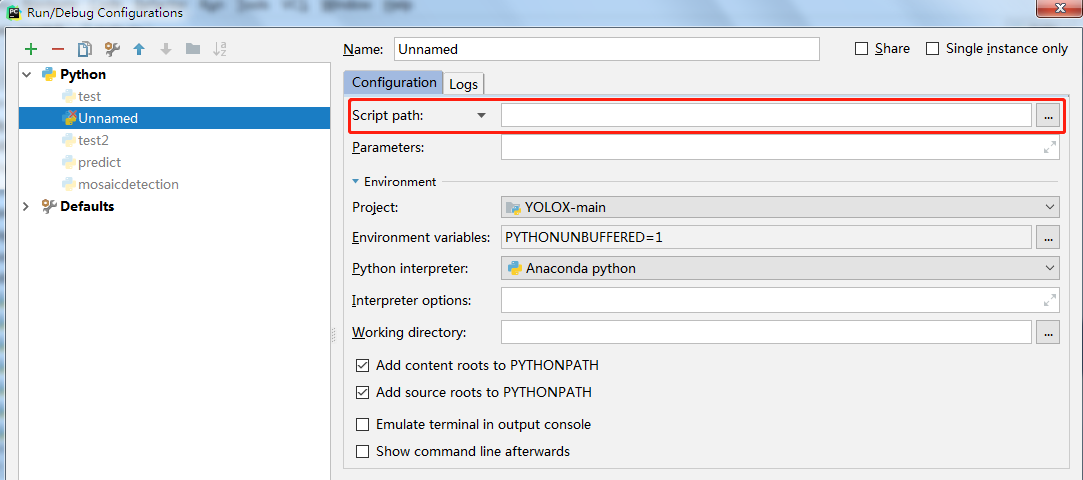Image resolution: width=1083 pixels, height=480 pixels.
Task: Open Script path type dropdown arrow
Action: coord(482,115)
